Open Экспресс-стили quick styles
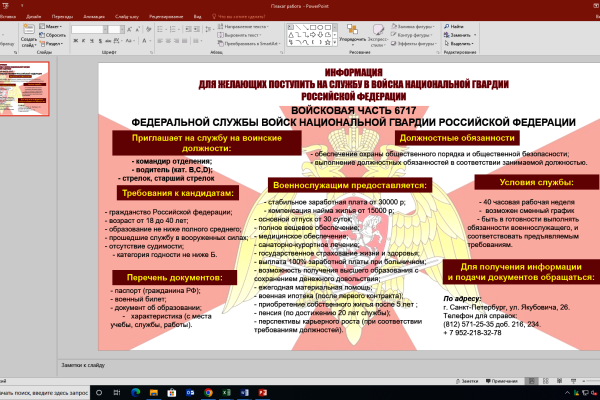The width and height of the screenshot is (600, 400). pos(378,35)
